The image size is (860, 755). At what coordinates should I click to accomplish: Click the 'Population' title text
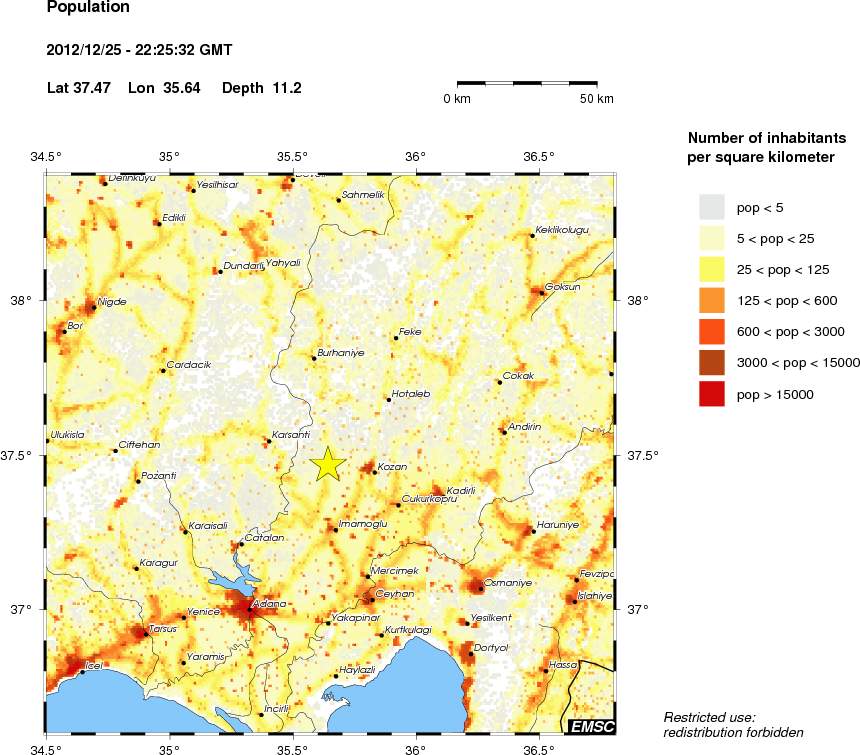pyautogui.click(x=88, y=8)
